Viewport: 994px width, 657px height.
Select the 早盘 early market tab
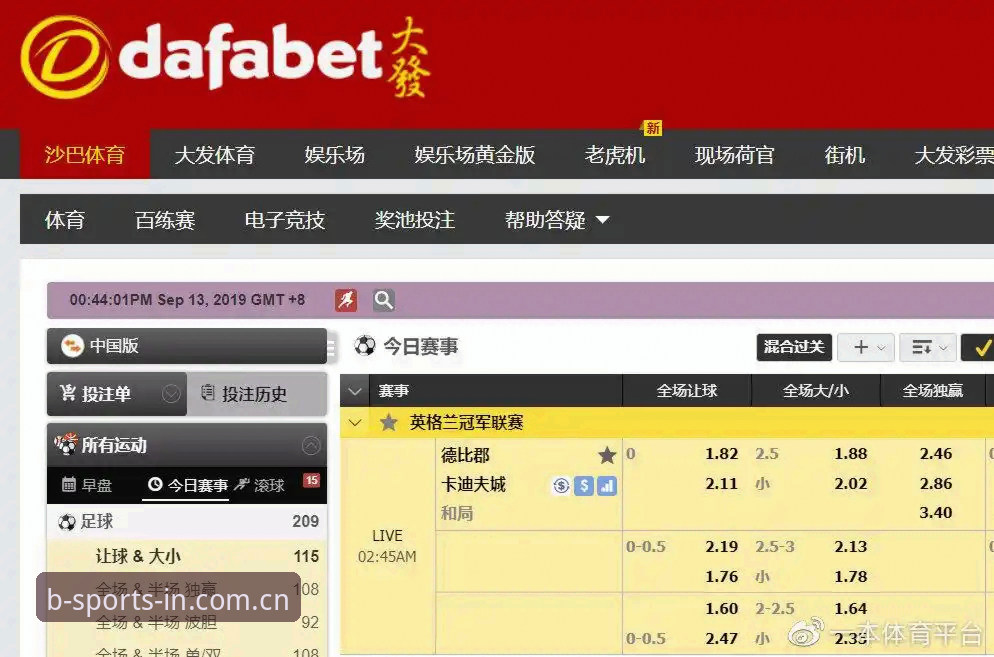87,485
